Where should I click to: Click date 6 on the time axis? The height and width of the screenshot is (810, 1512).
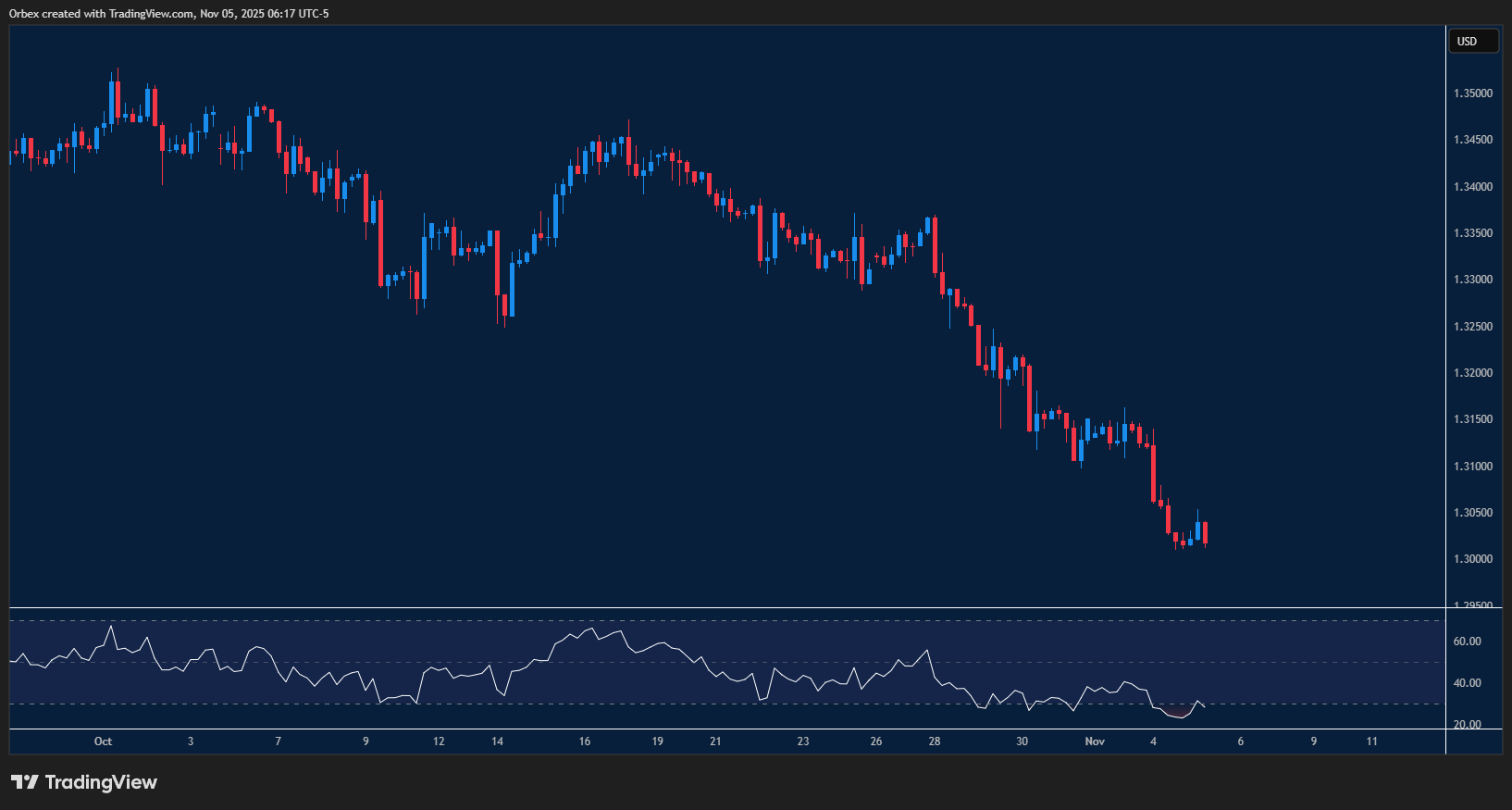pyautogui.click(x=1241, y=741)
